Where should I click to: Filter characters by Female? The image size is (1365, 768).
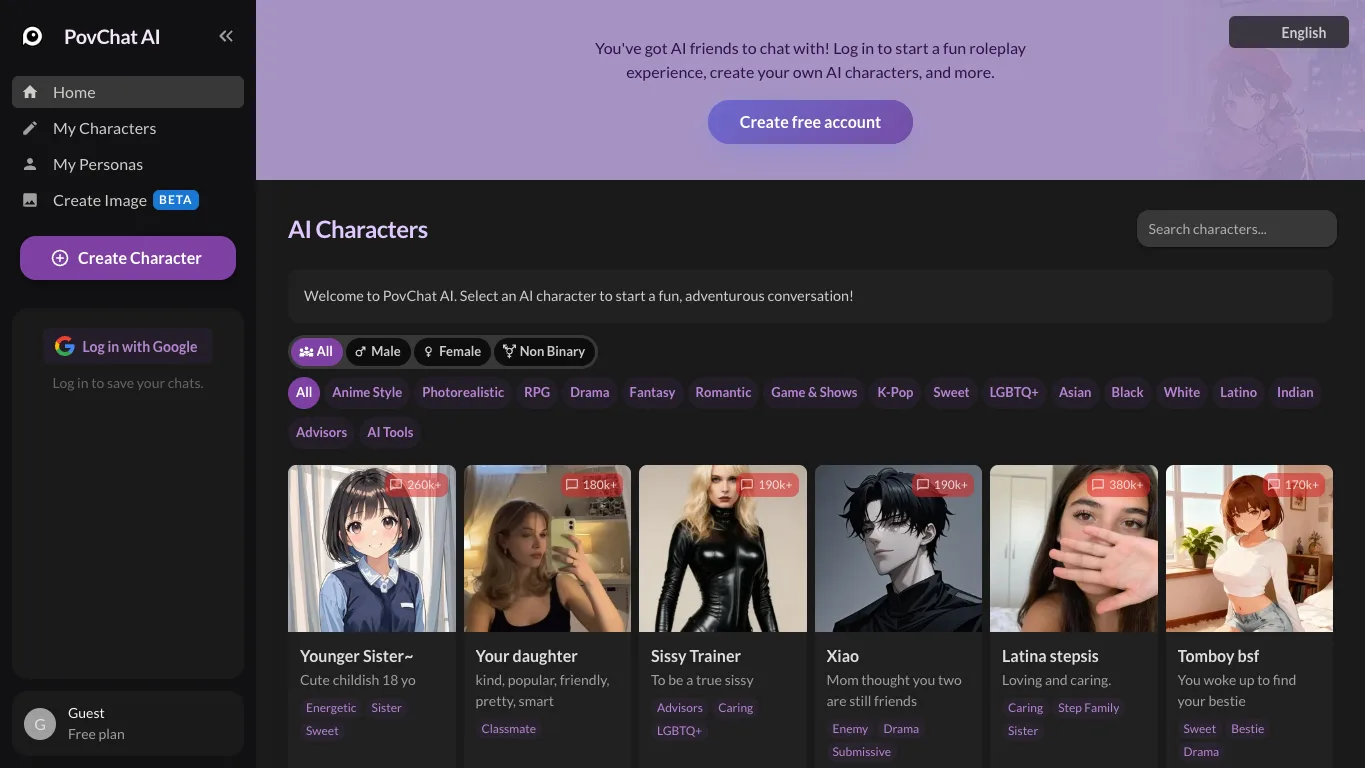(x=452, y=352)
